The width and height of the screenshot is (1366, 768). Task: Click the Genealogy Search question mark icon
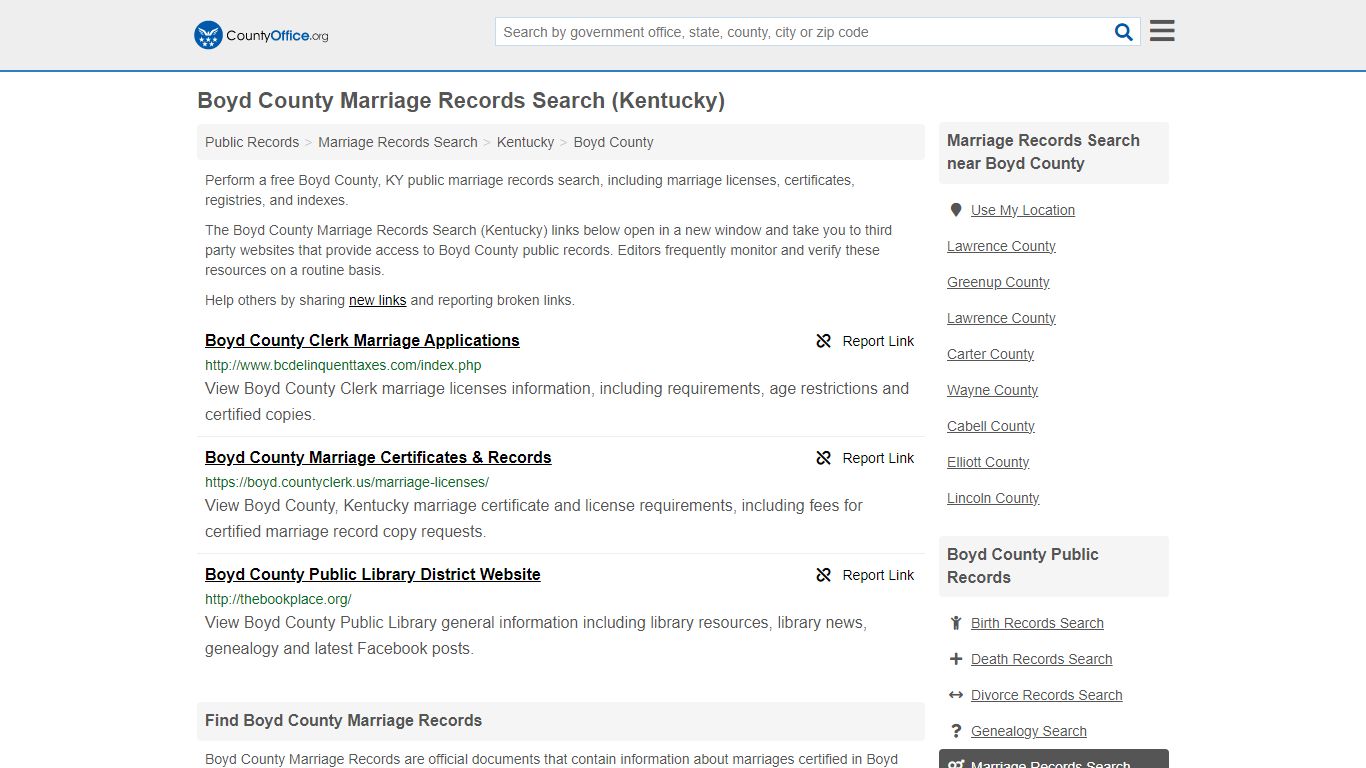(956, 731)
